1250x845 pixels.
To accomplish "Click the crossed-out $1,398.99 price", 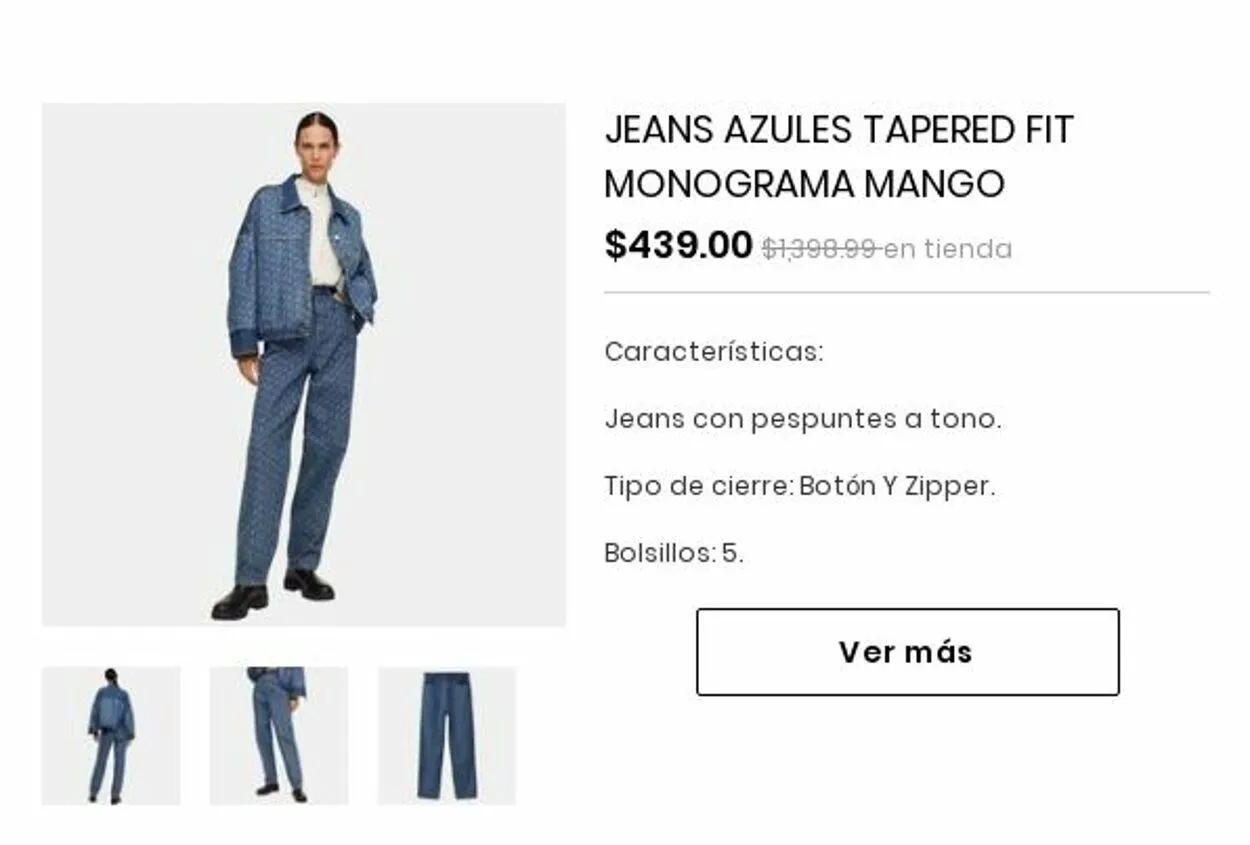I will click(821, 249).
